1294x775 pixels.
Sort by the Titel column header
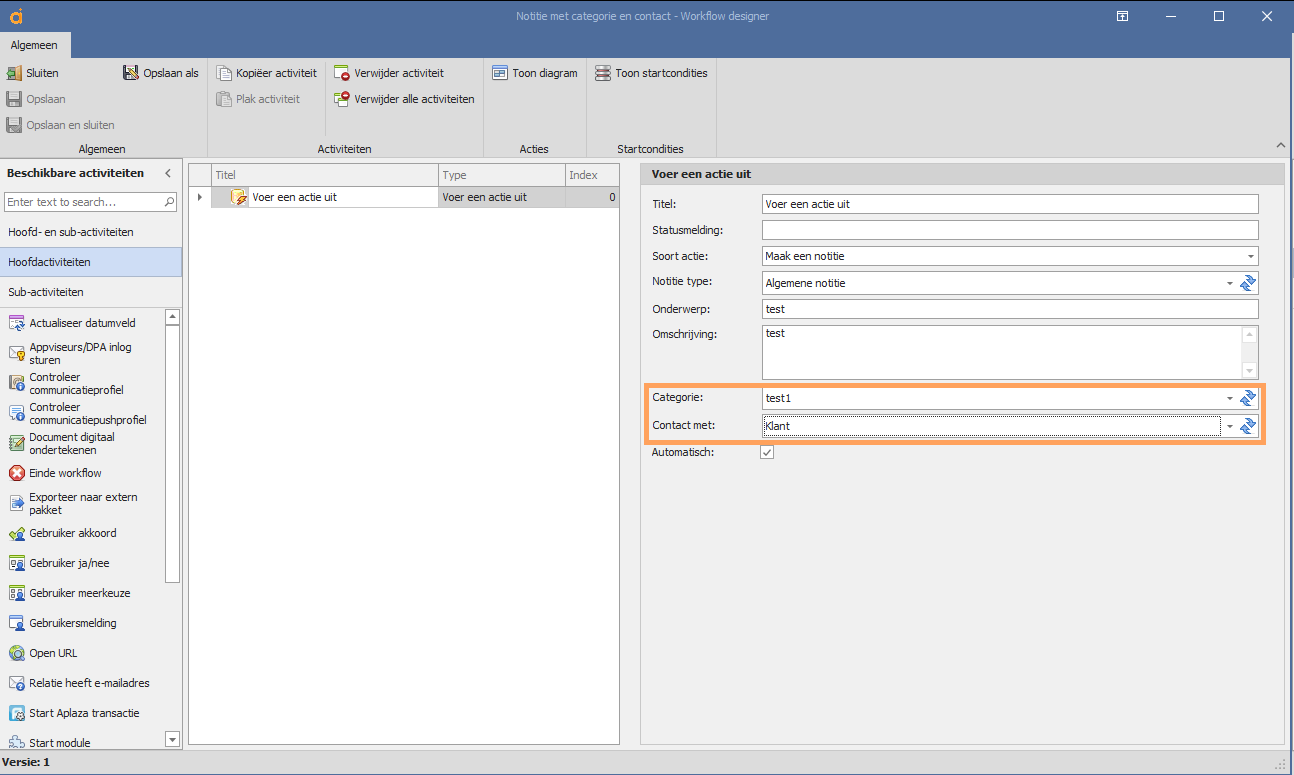325,175
